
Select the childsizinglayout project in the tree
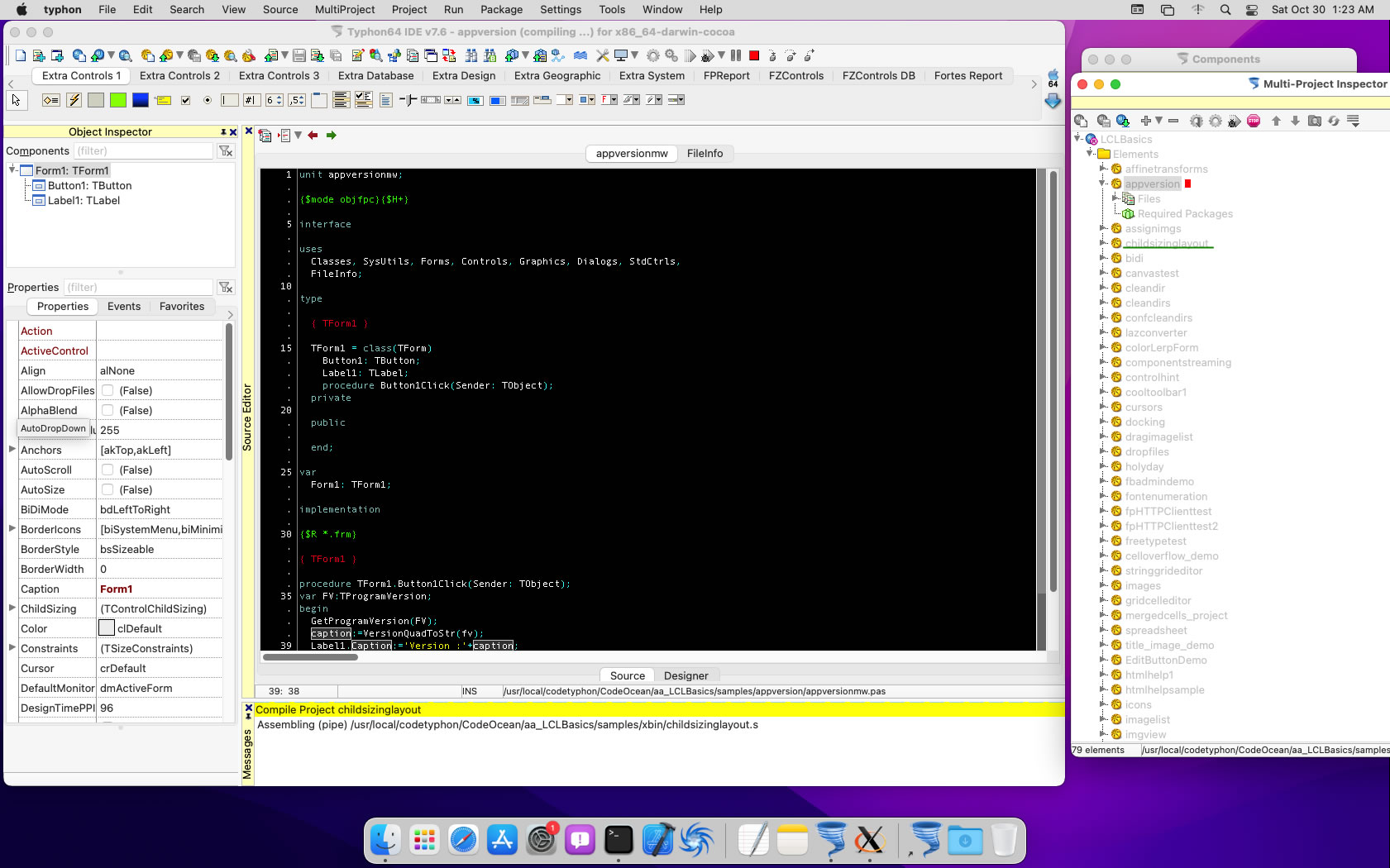1166,243
